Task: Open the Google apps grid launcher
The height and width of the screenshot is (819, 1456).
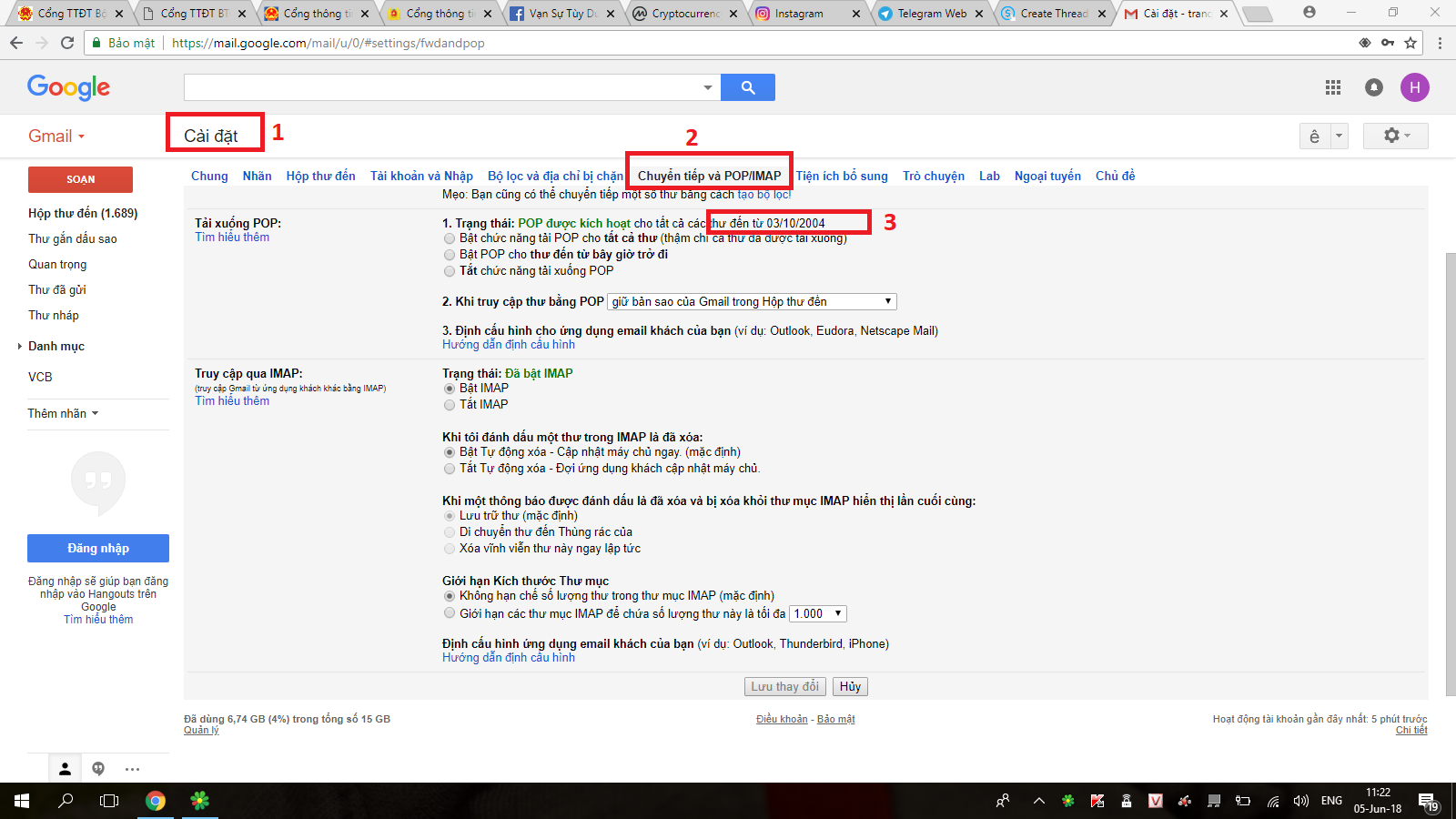Action: pyautogui.click(x=1333, y=87)
